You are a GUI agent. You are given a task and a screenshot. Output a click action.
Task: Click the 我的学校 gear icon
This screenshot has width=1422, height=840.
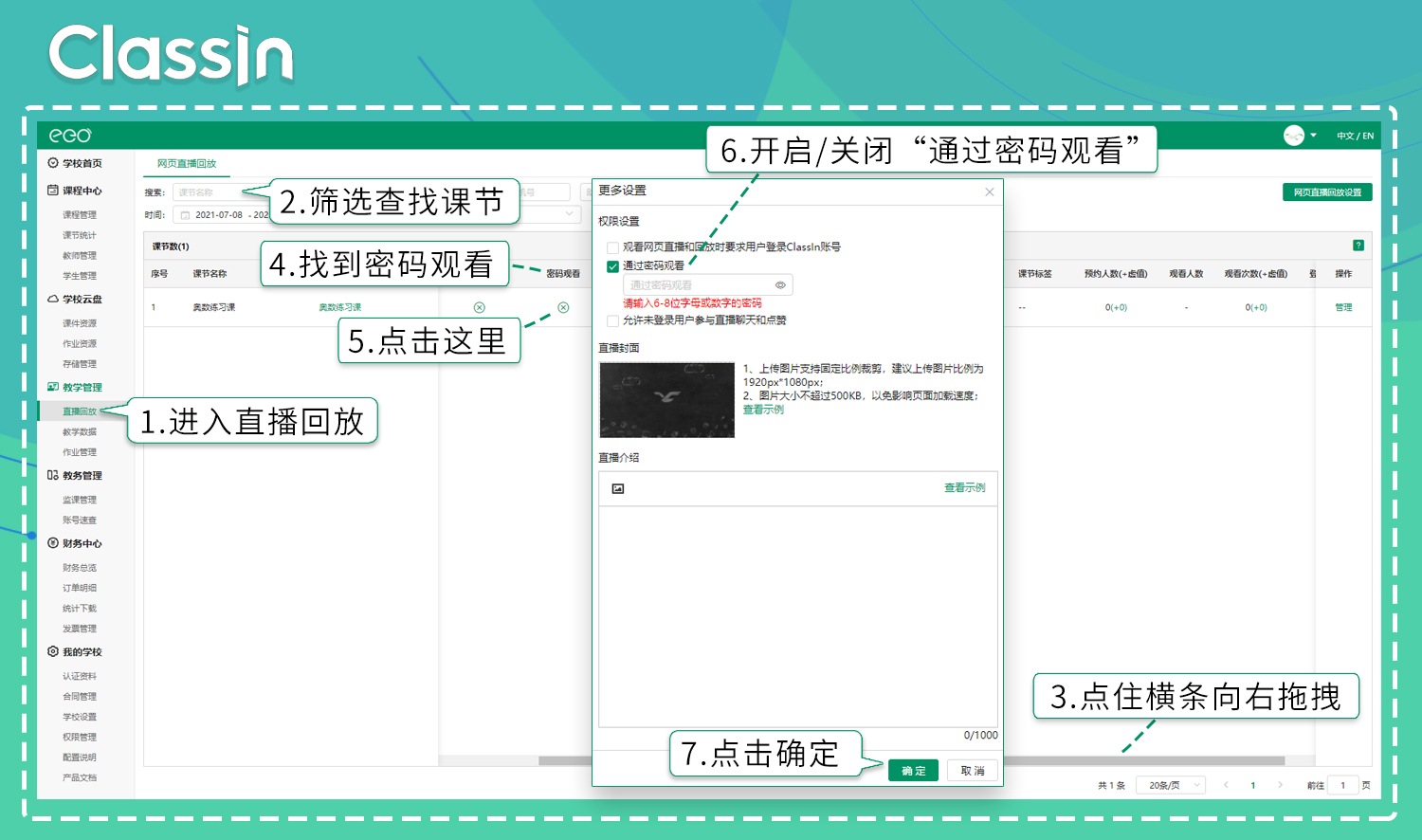[x=53, y=651]
